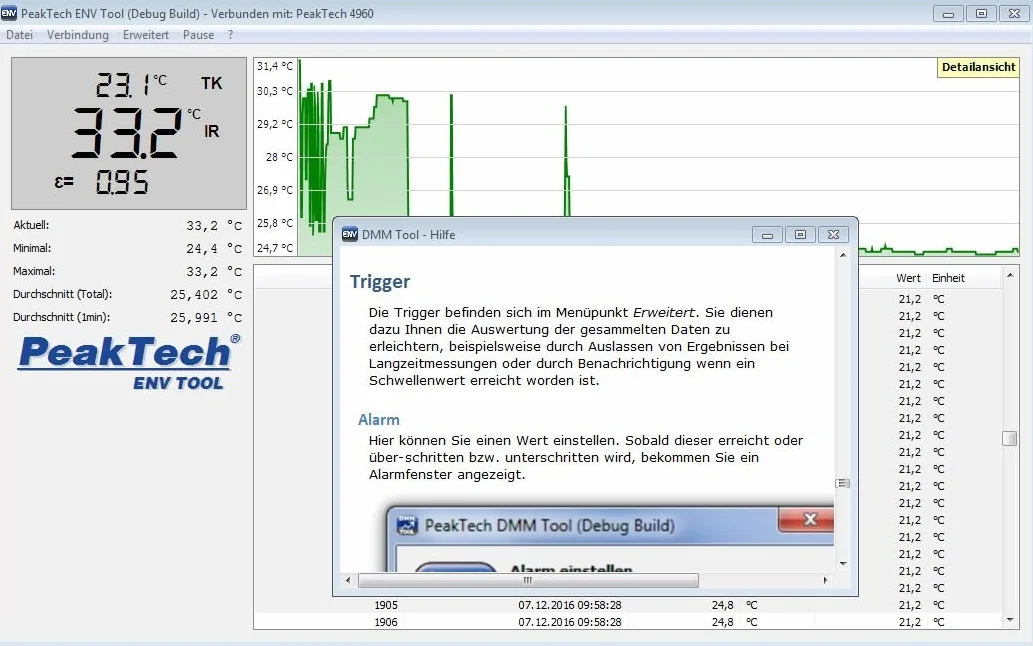Screen dimensions: 1033x646
Task: Open the Datei menu
Action: click(x=19, y=35)
